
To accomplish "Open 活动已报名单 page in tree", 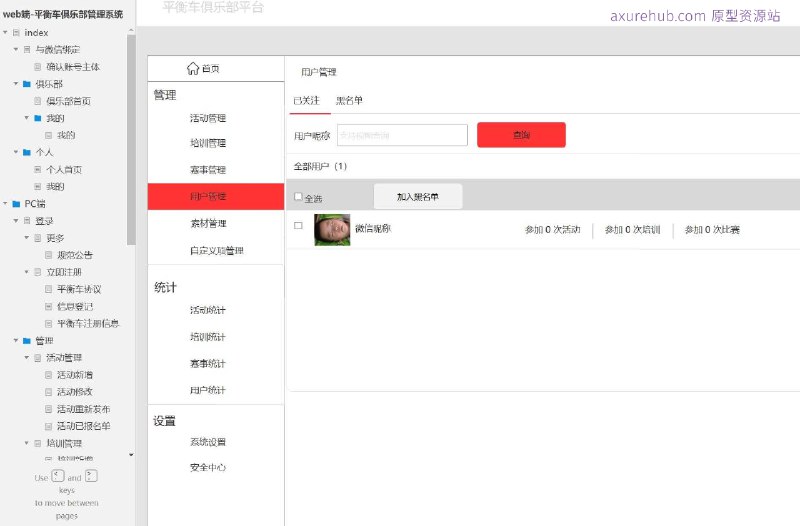I will [x=83, y=426].
